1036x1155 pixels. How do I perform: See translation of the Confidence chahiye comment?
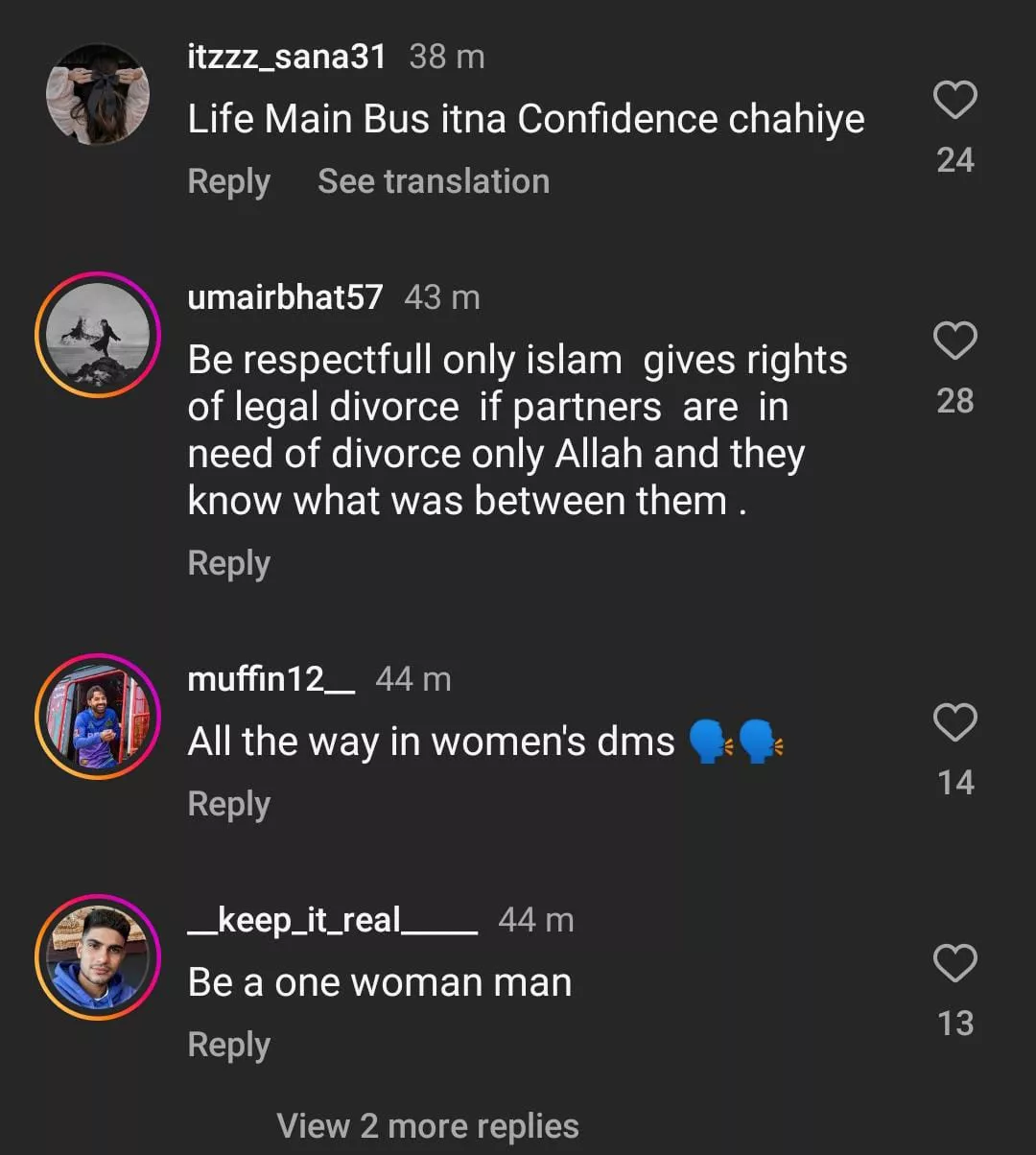434,181
